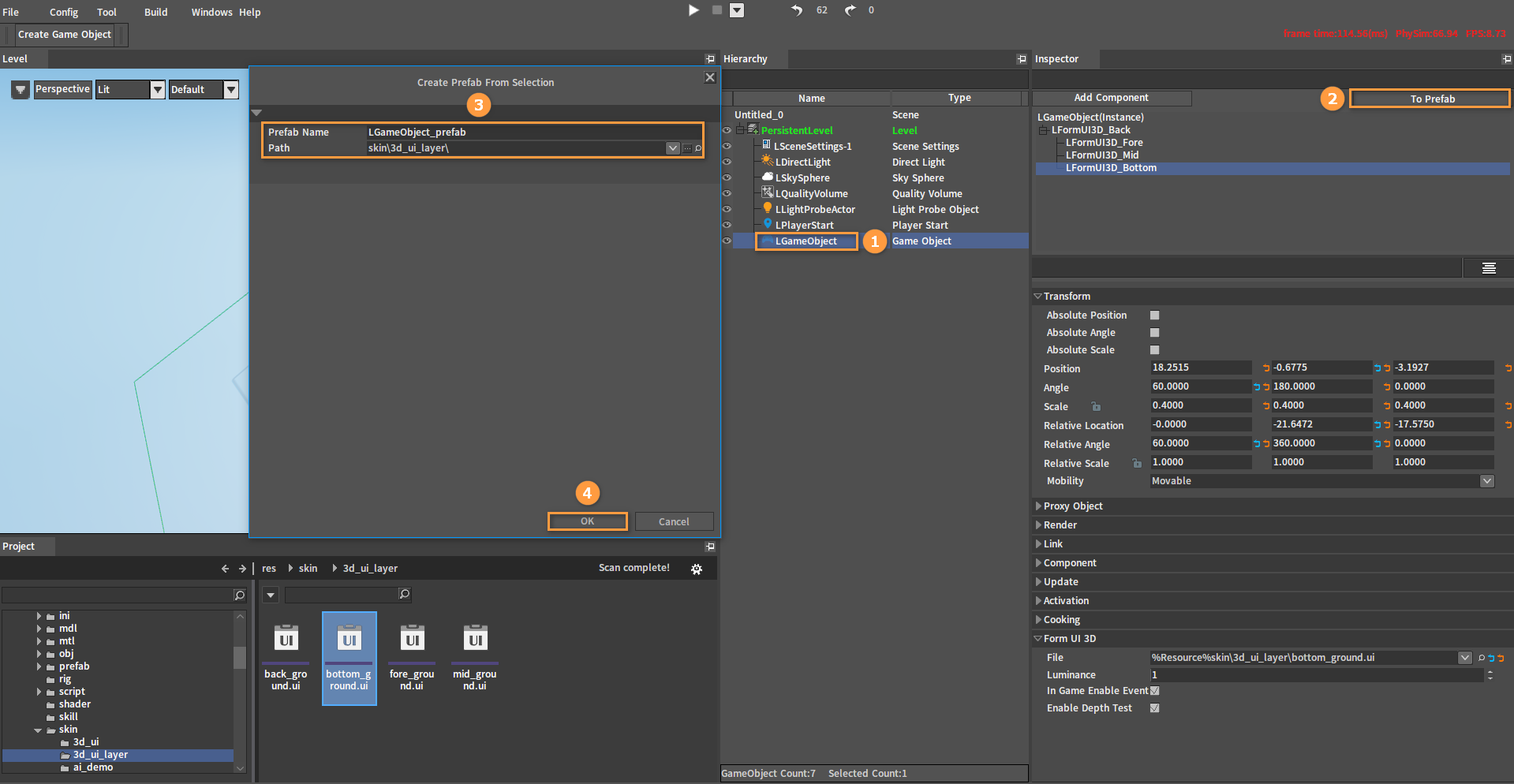The width and height of the screenshot is (1514, 784).
Task: Open the asset filter dropdown in Project
Action: coord(271,595)
